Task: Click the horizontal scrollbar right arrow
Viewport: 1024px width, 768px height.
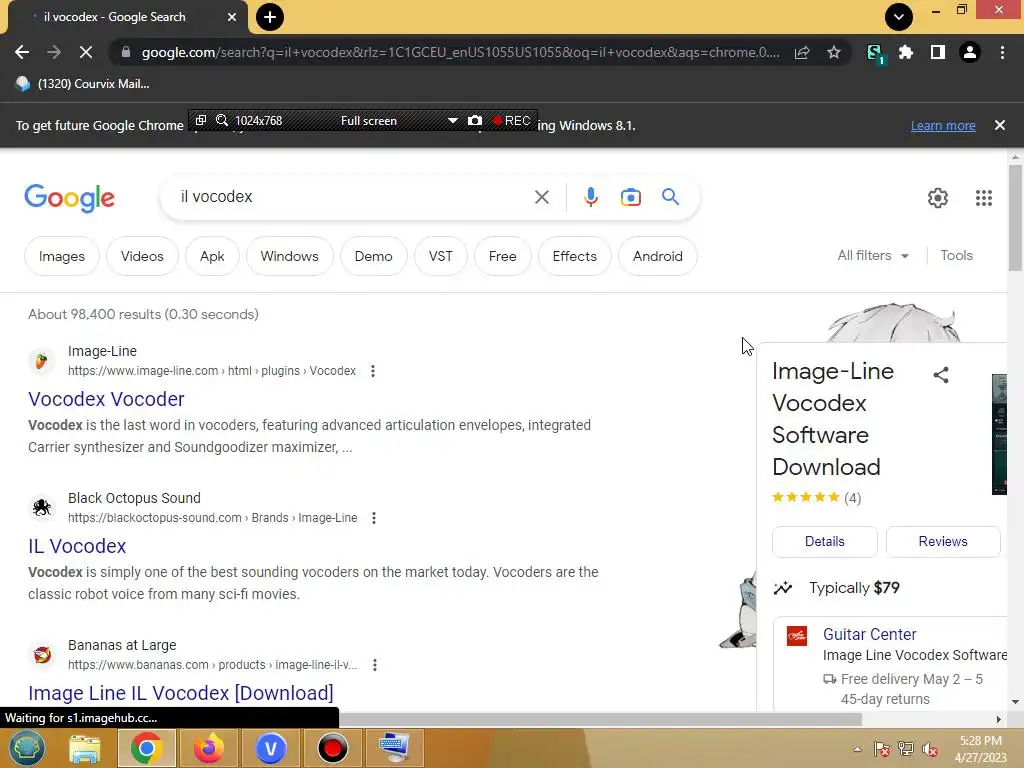Action: 999,719
